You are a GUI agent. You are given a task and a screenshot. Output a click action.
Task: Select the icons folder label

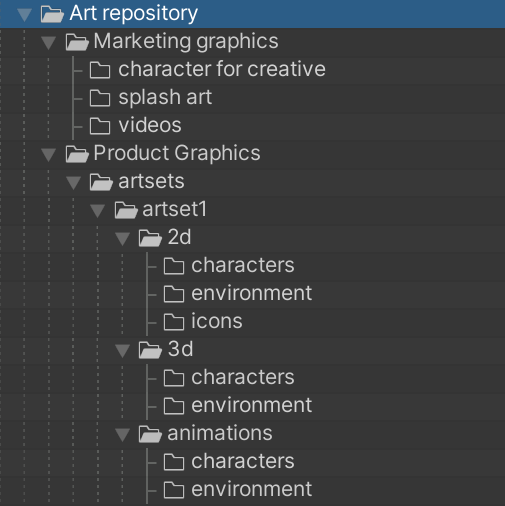pos(217,321)
